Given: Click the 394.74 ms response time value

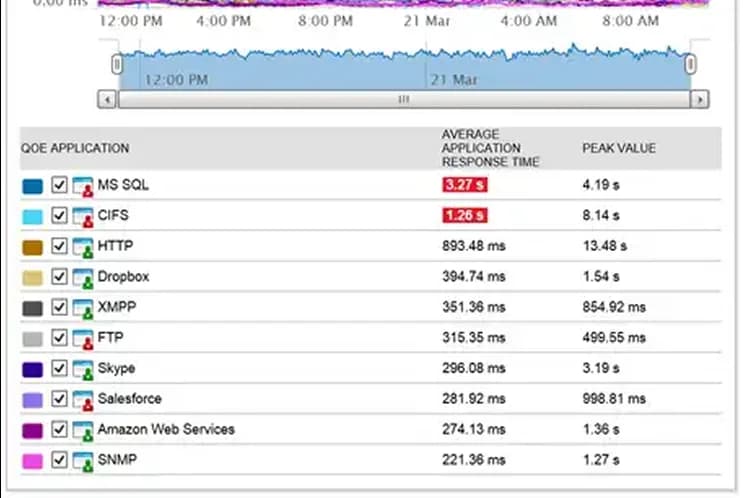Looking at the screenshot, I should (474, 276).
